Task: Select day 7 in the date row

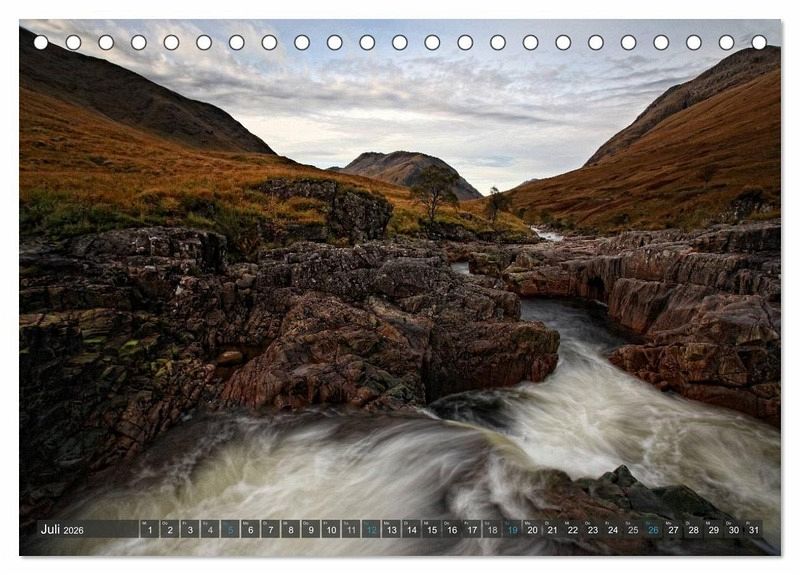Action: tap(270, 529)
